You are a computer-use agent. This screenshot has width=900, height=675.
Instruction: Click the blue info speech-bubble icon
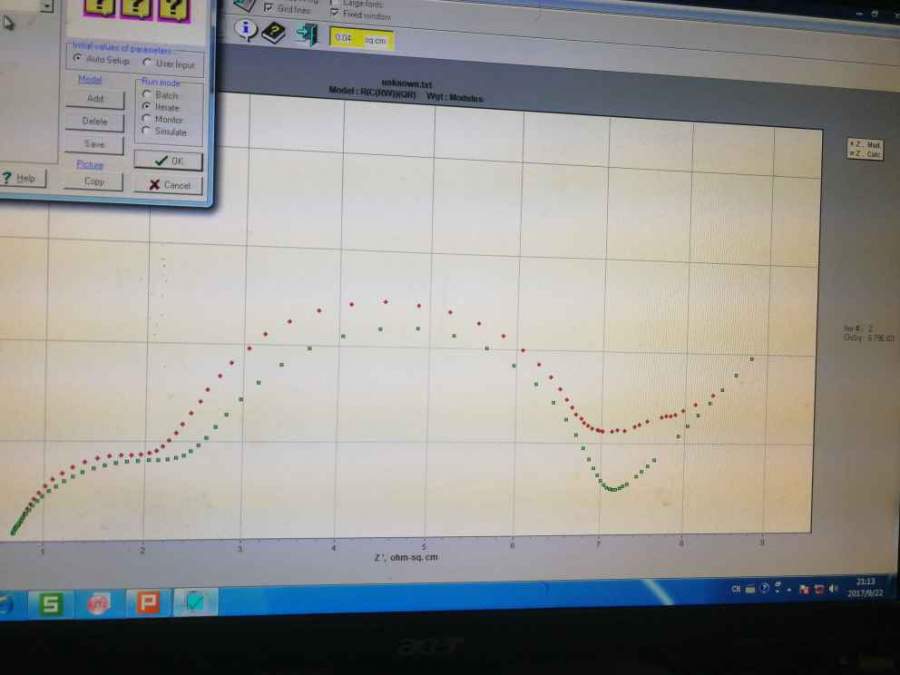pyautogui.click(x=246, y=29)
